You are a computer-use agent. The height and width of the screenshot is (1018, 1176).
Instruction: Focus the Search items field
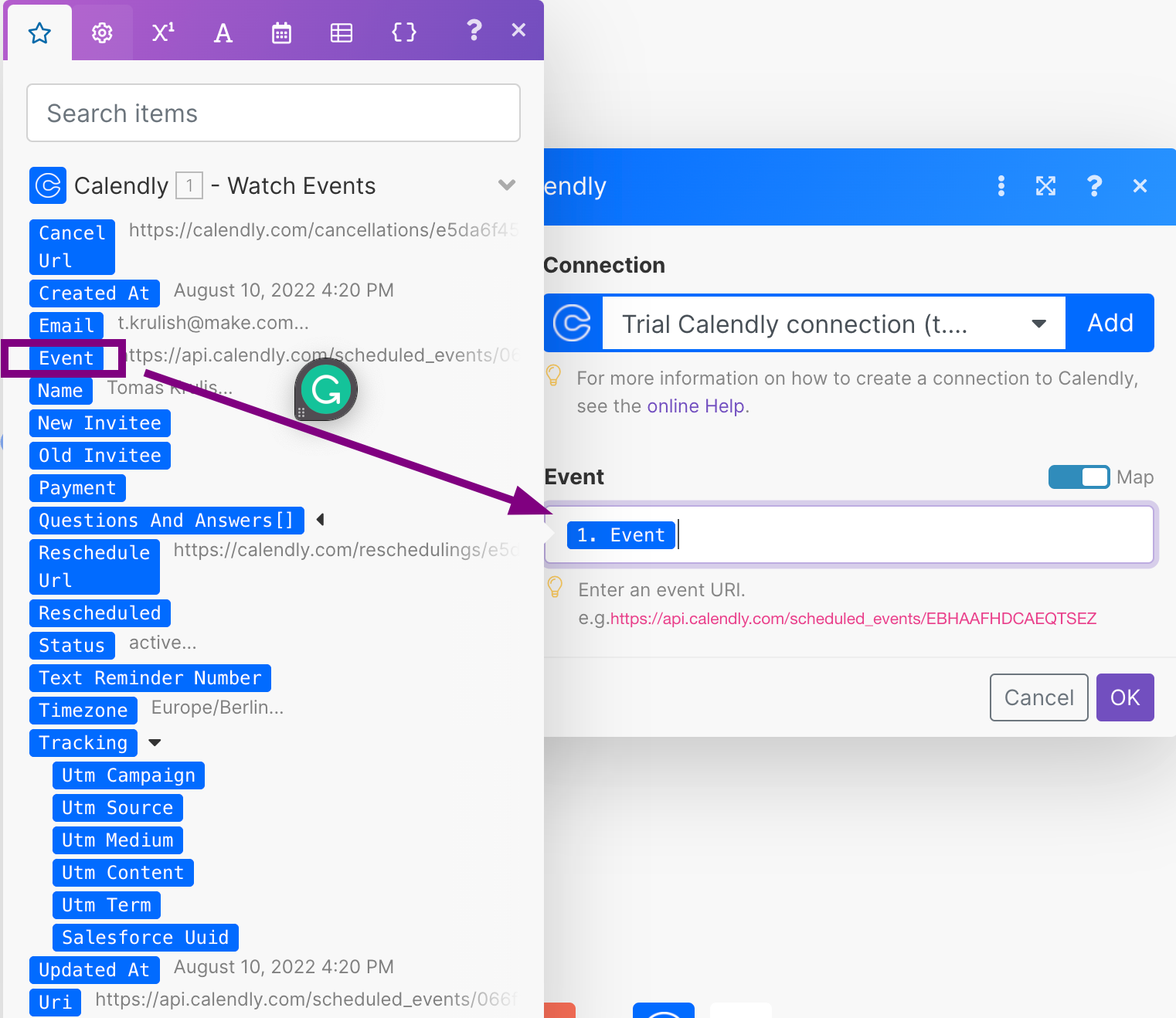click(x=274, y=113)
